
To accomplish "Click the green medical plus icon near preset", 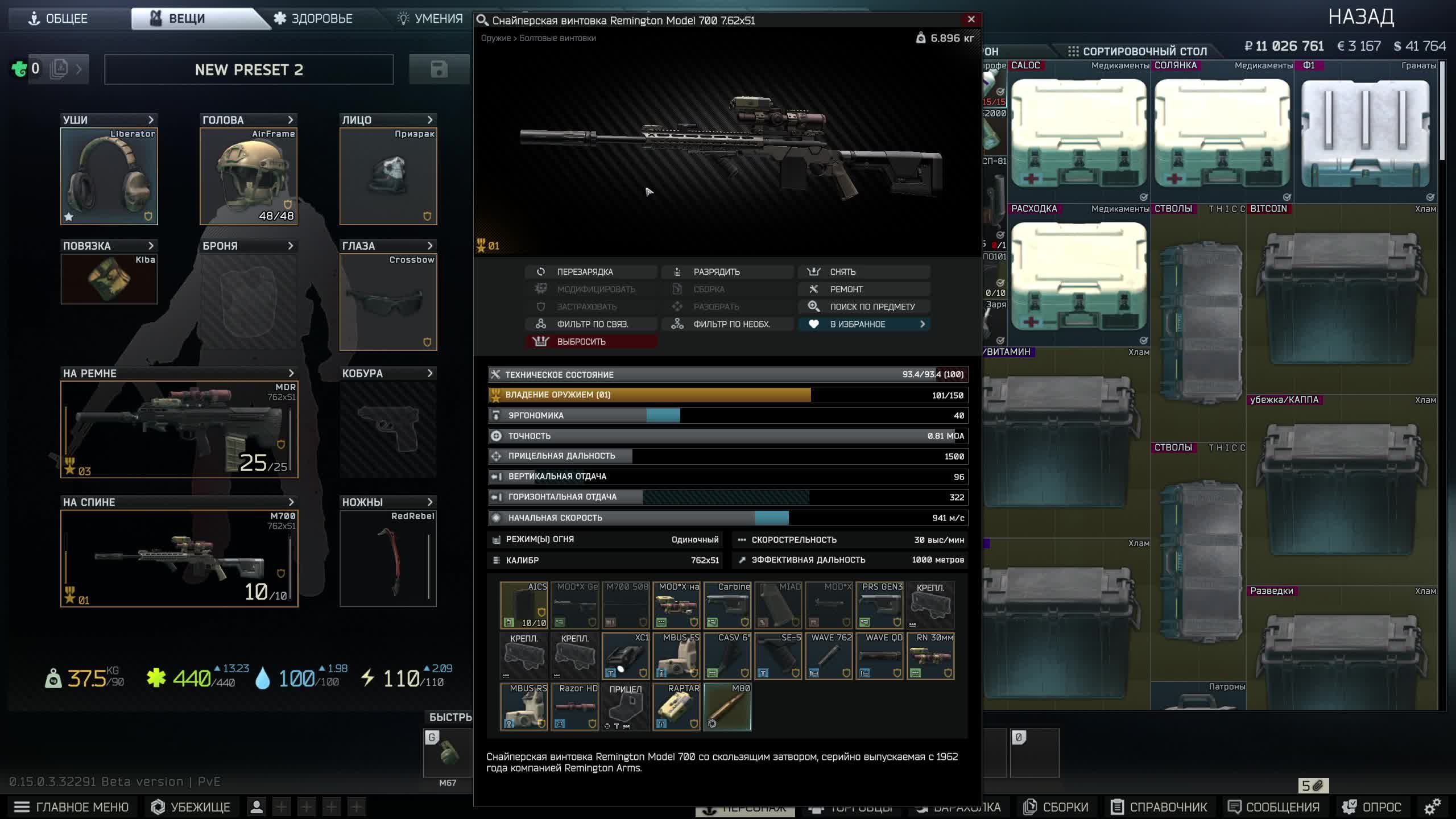I will point(19,69).
